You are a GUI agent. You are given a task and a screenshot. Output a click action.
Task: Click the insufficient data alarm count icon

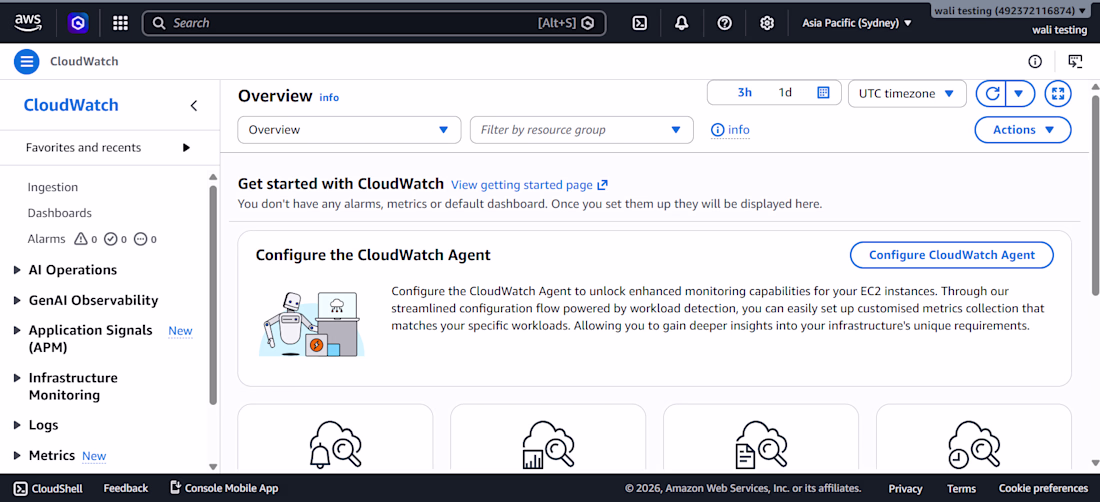point(140,239)
